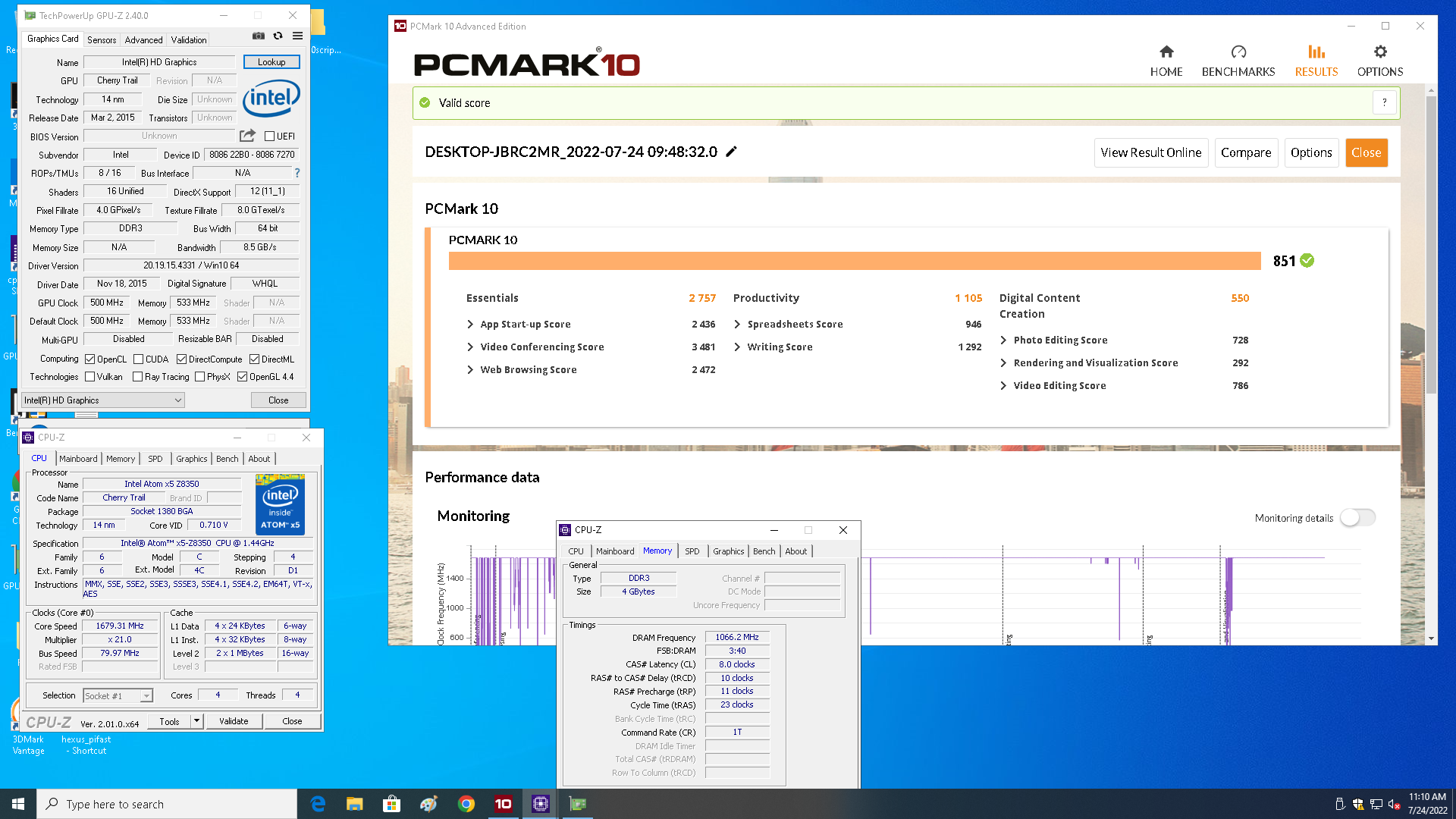Expand Spreadsheets Score
Screen dimensions: 1456x819
tap(738, 325)
